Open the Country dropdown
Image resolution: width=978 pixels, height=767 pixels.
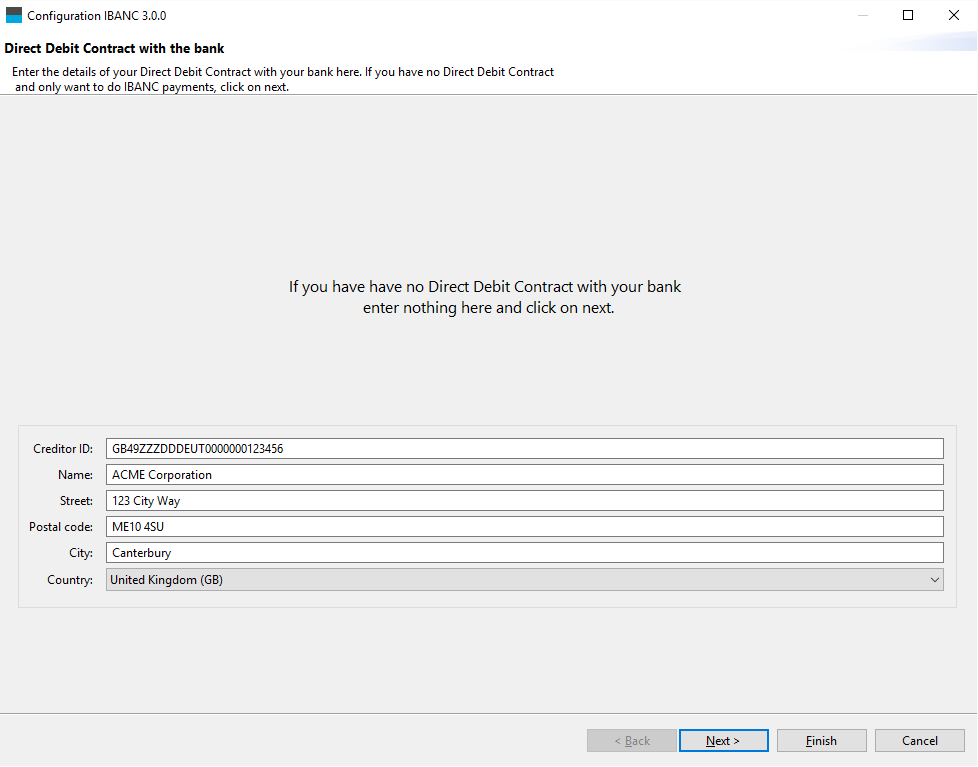(x=525, y=579)
